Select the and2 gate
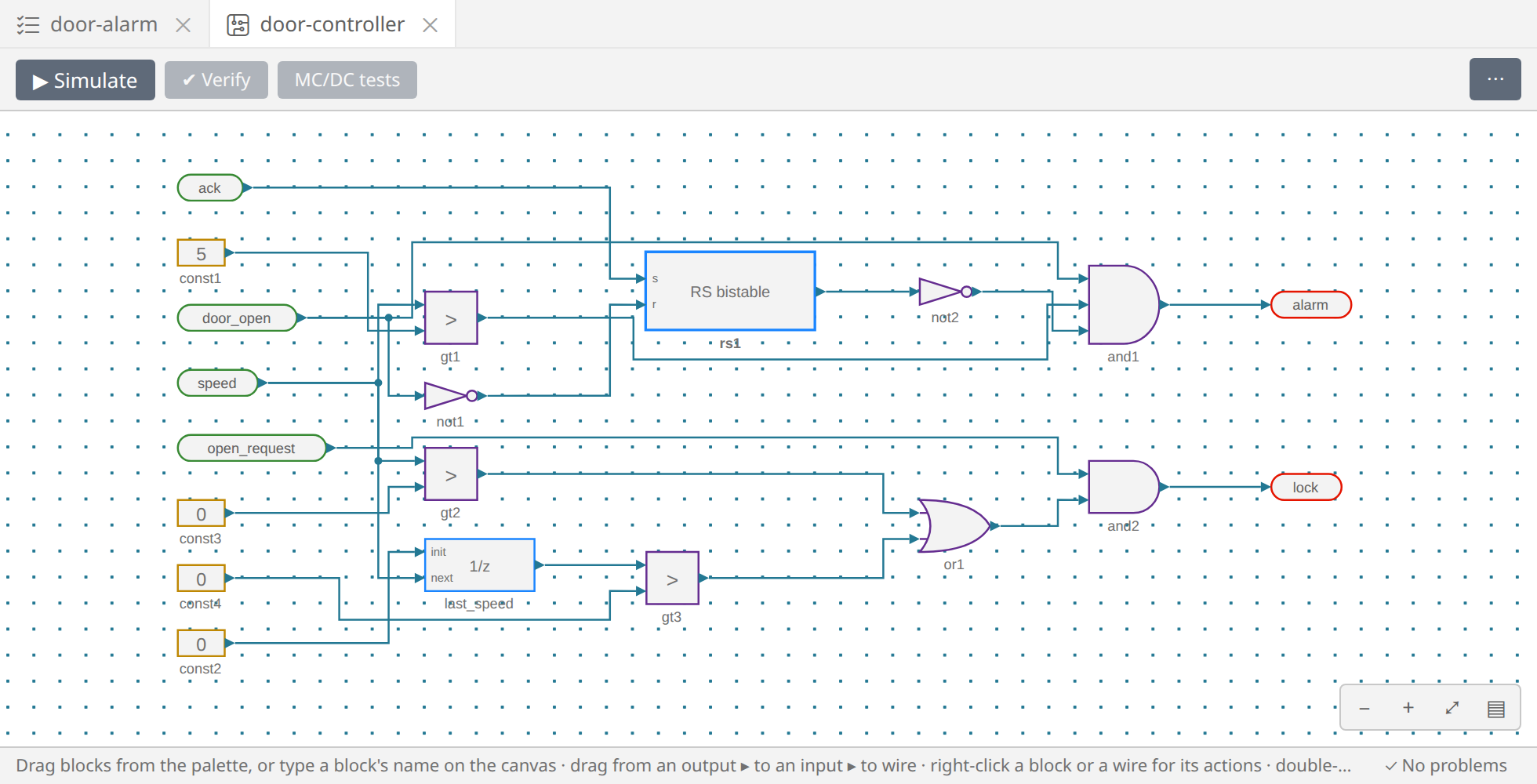This screenshot has height=784, width=1537. (1123, 487)
